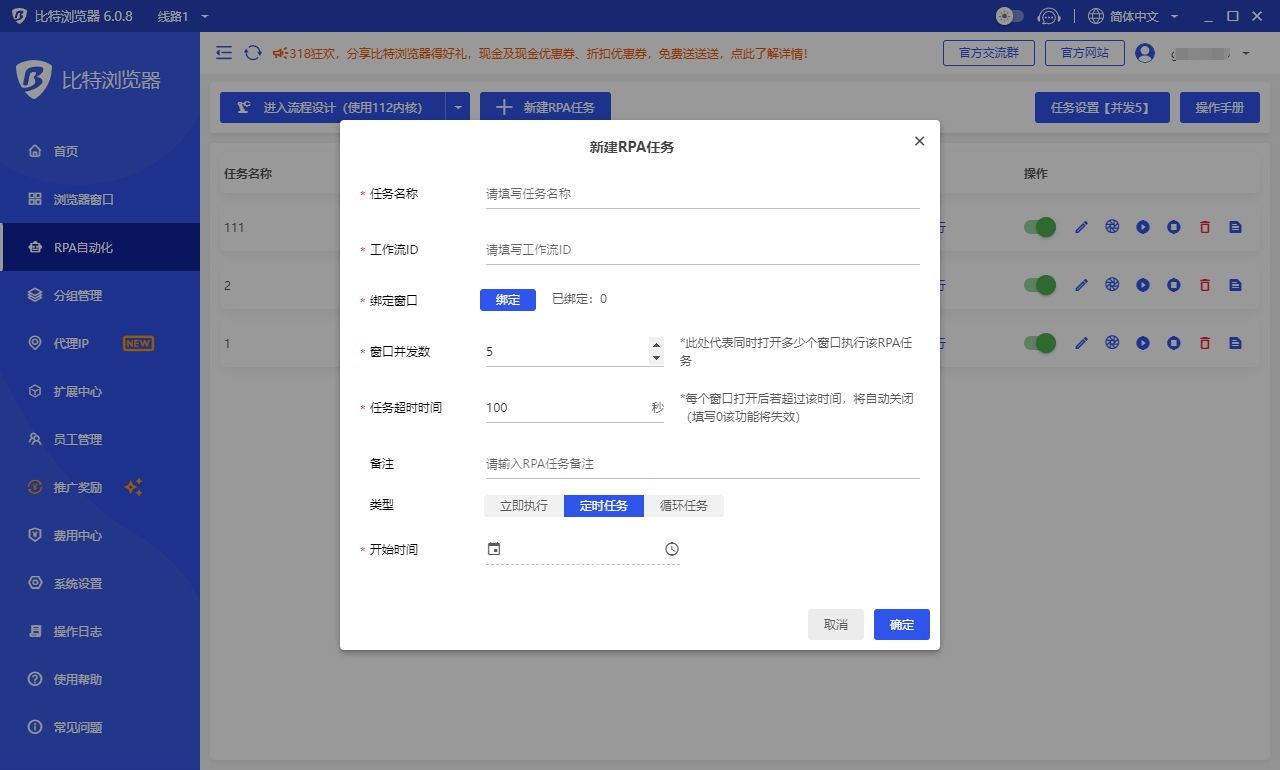Click the clock icon next to start time
Screen dimensions: 1280x770
(x=671, y=548)
